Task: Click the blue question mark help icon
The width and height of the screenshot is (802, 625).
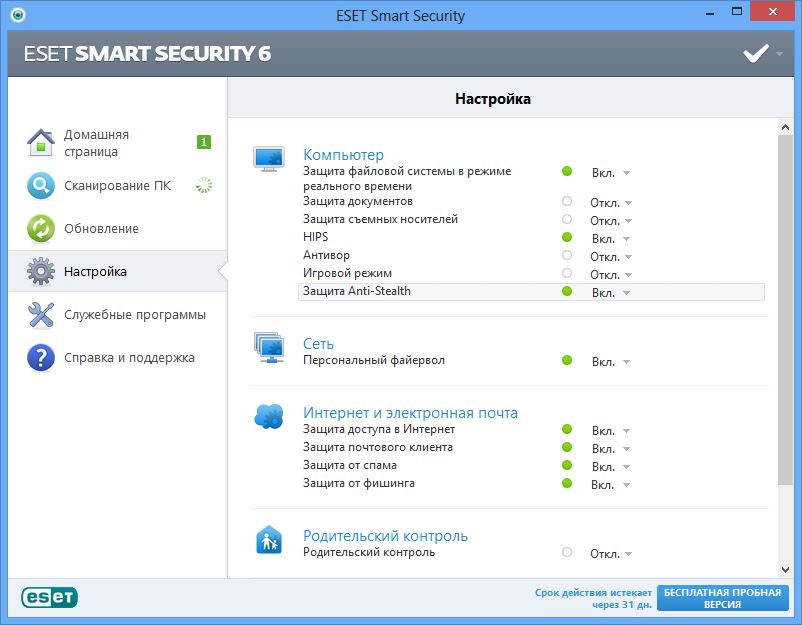Action: tap(41, 358)
